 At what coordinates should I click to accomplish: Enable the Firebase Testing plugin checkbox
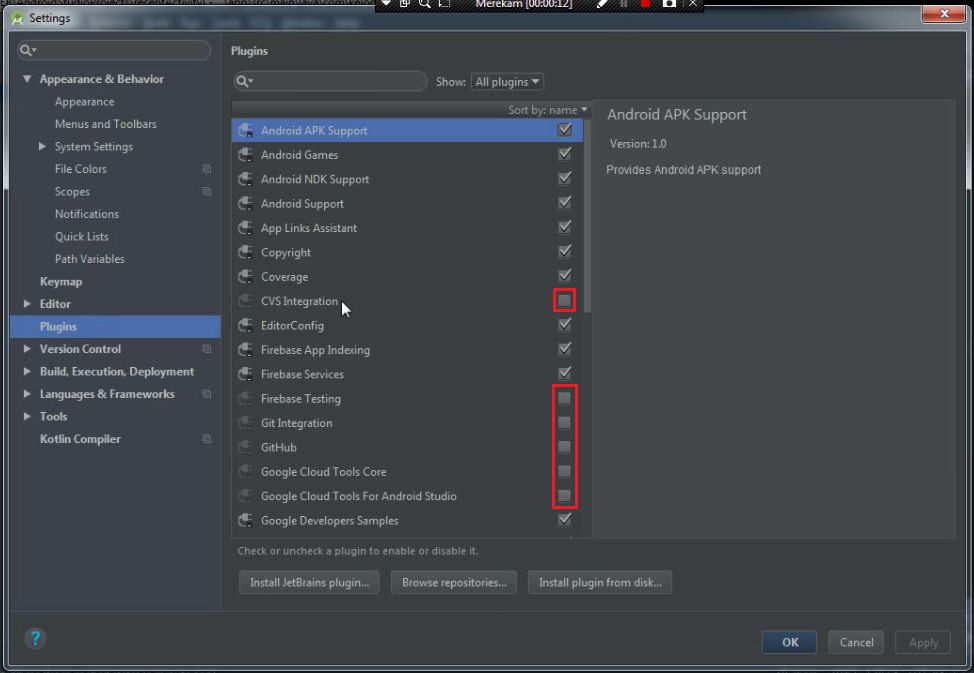pos(564,398)
